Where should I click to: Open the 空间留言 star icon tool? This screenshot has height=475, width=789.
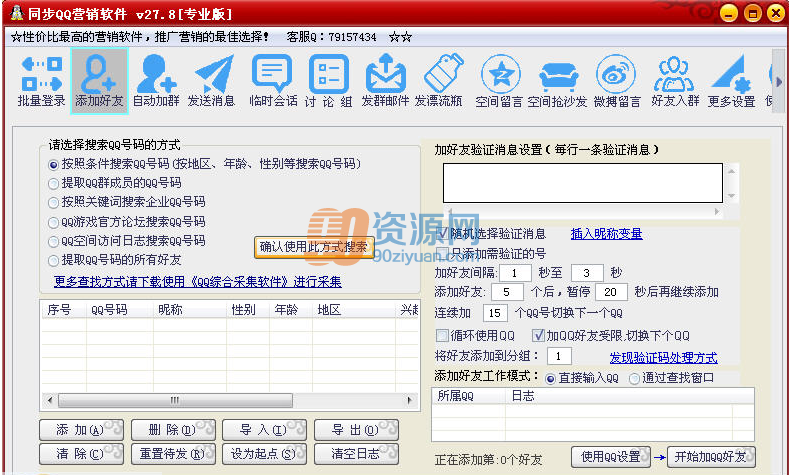(x=499, y=82)
